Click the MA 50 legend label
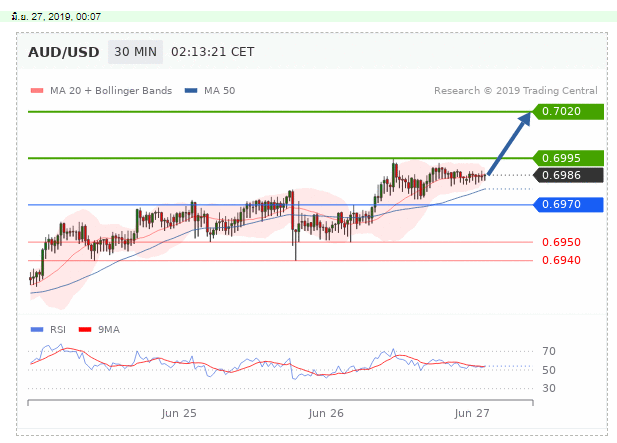The image size is (617, 443). point(220,91)
